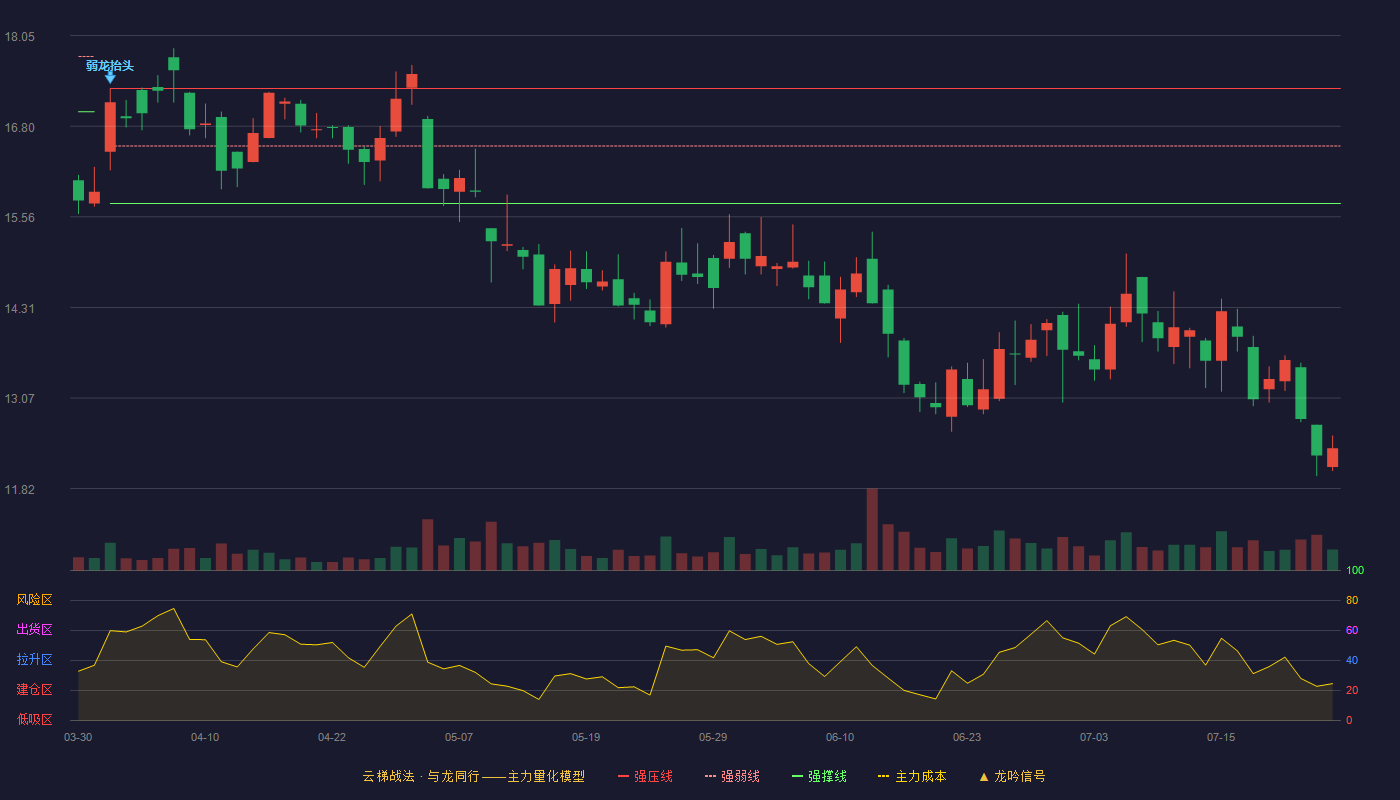The width and height of the screenshot is (1400, 800).
Task: Click the dotted pink strength line
Action: (x=725, y=146)
